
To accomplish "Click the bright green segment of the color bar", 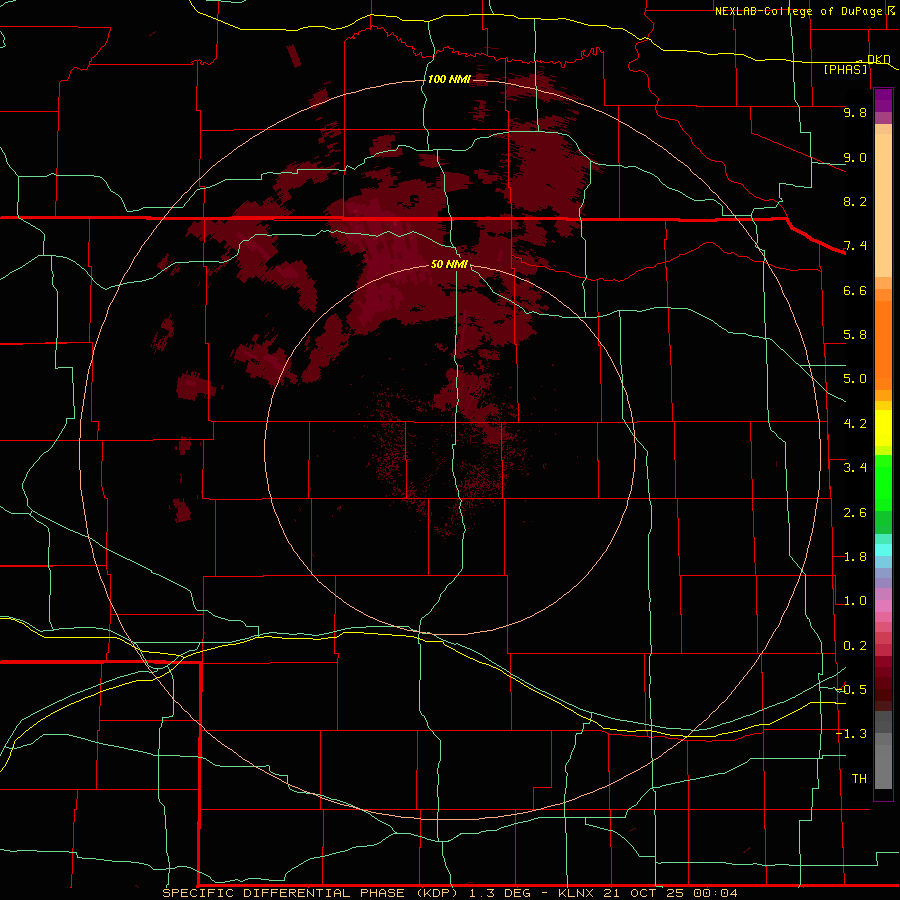I will tap(883, 482).
